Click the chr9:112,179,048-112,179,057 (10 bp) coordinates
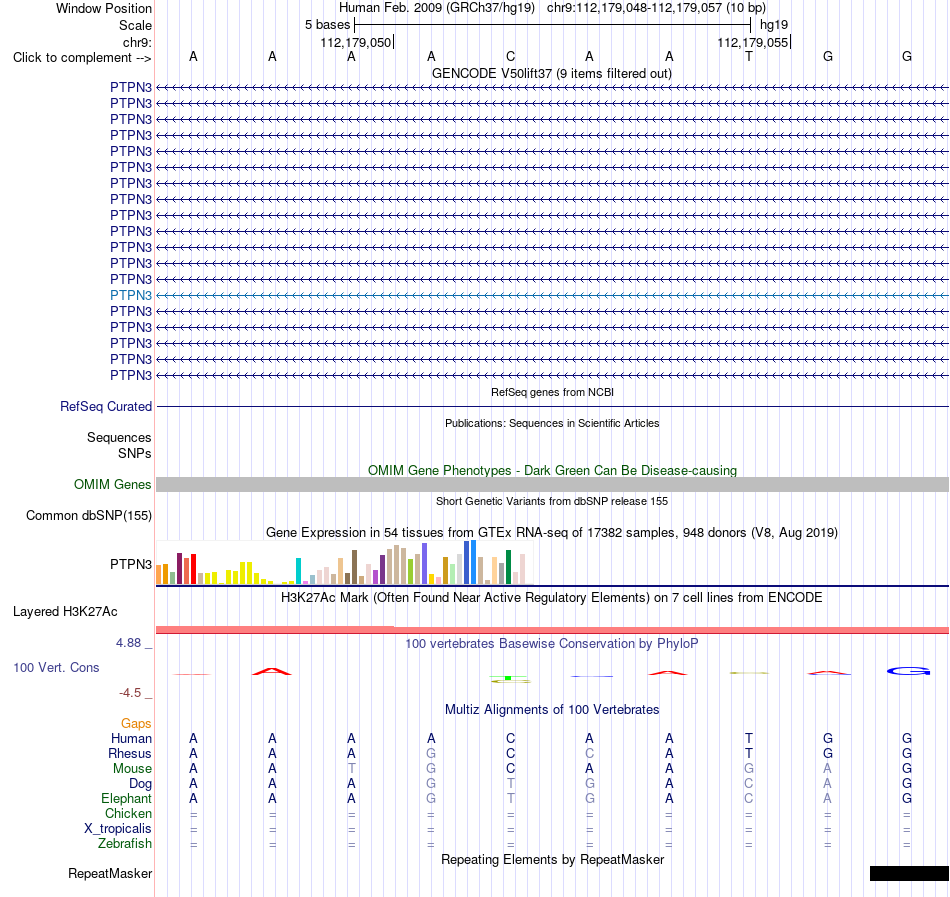Image resolution: width=950 pixels, height=897 pixels. 656,8
